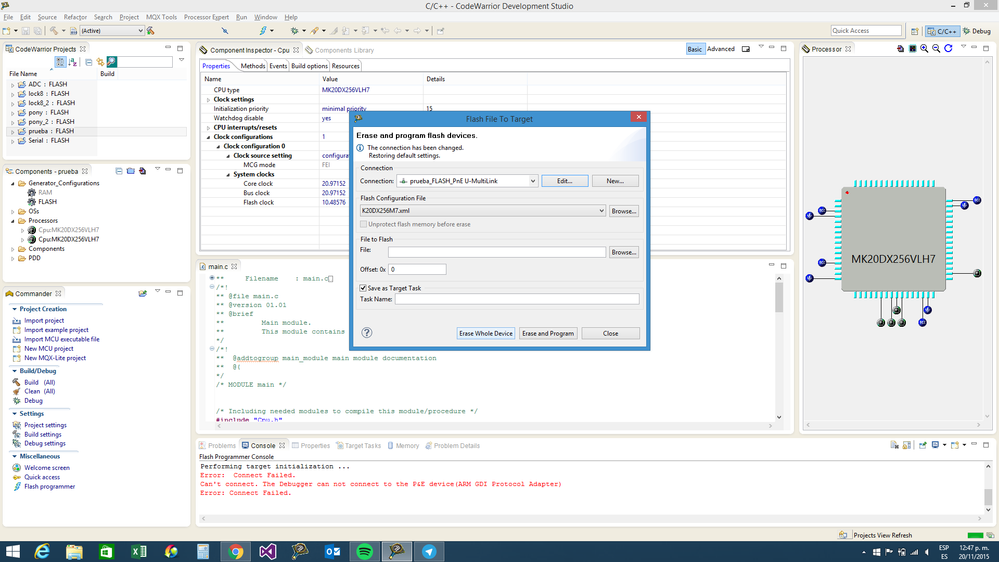
Task: Click Import example project link
Action: pyautogui.click(x=56, y=330)
